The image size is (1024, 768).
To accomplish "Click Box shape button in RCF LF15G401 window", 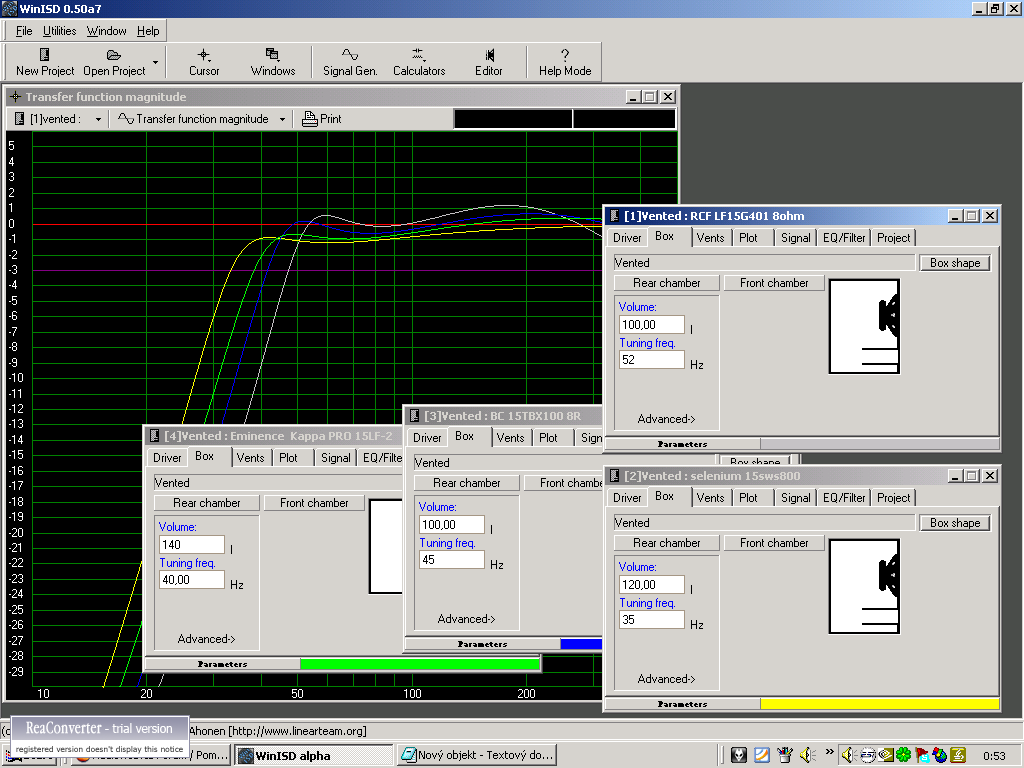I will click(x=955, y=263).
